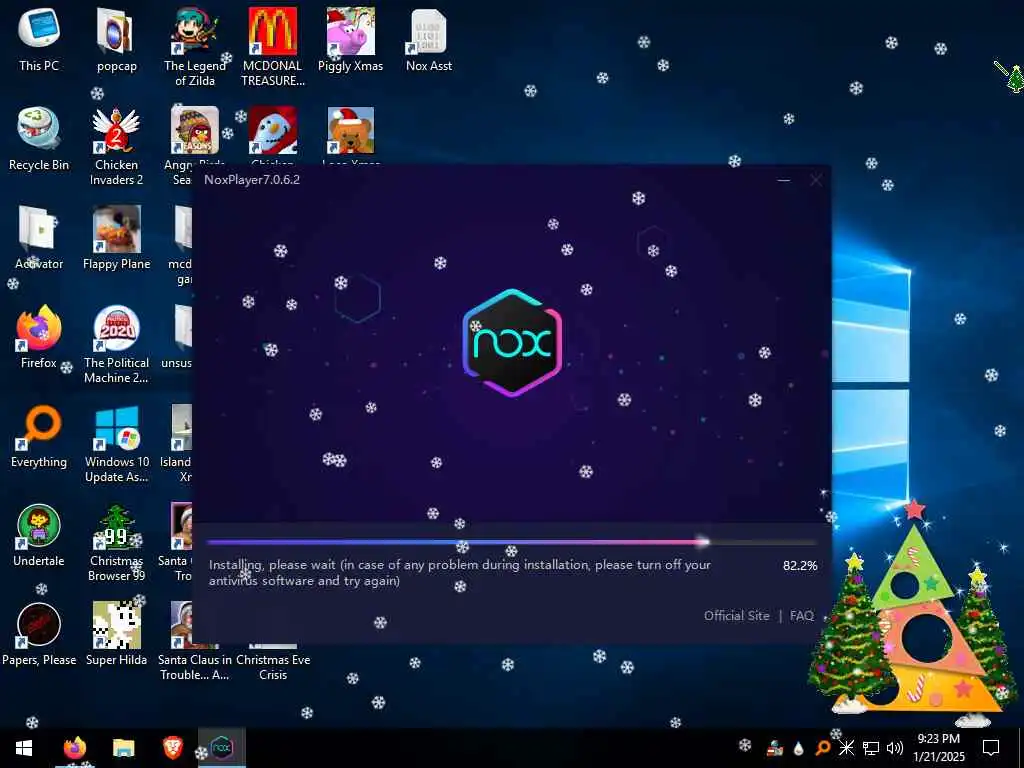1024x768 pixels.
Task: Click the water drop tray icon
Action: coord(798,748)
